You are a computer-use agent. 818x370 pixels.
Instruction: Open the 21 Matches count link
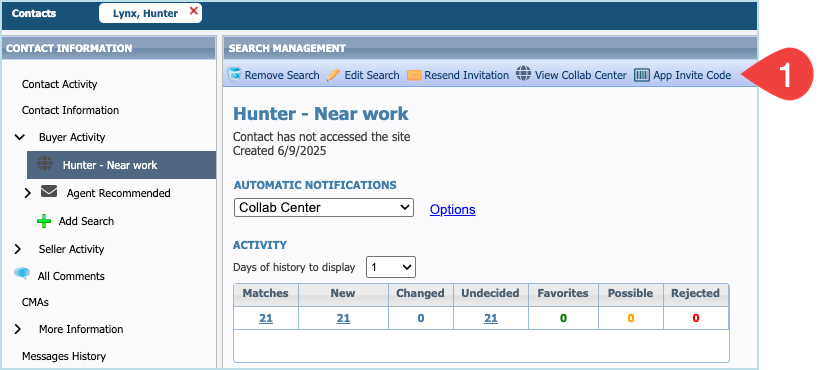(x=266, y=318)
